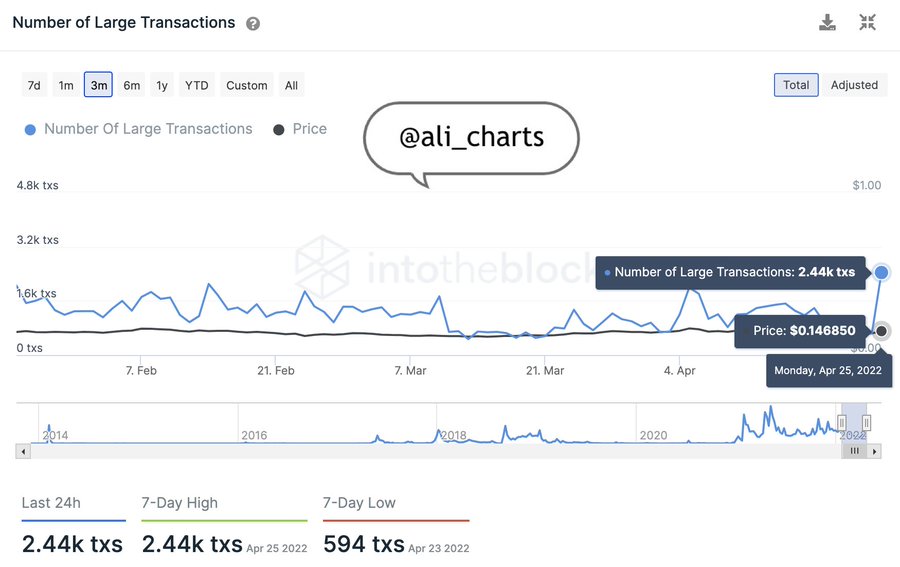This screenshot has height=567, width=900.
Task: Click the black price point marker
Action: coord(881,331)
